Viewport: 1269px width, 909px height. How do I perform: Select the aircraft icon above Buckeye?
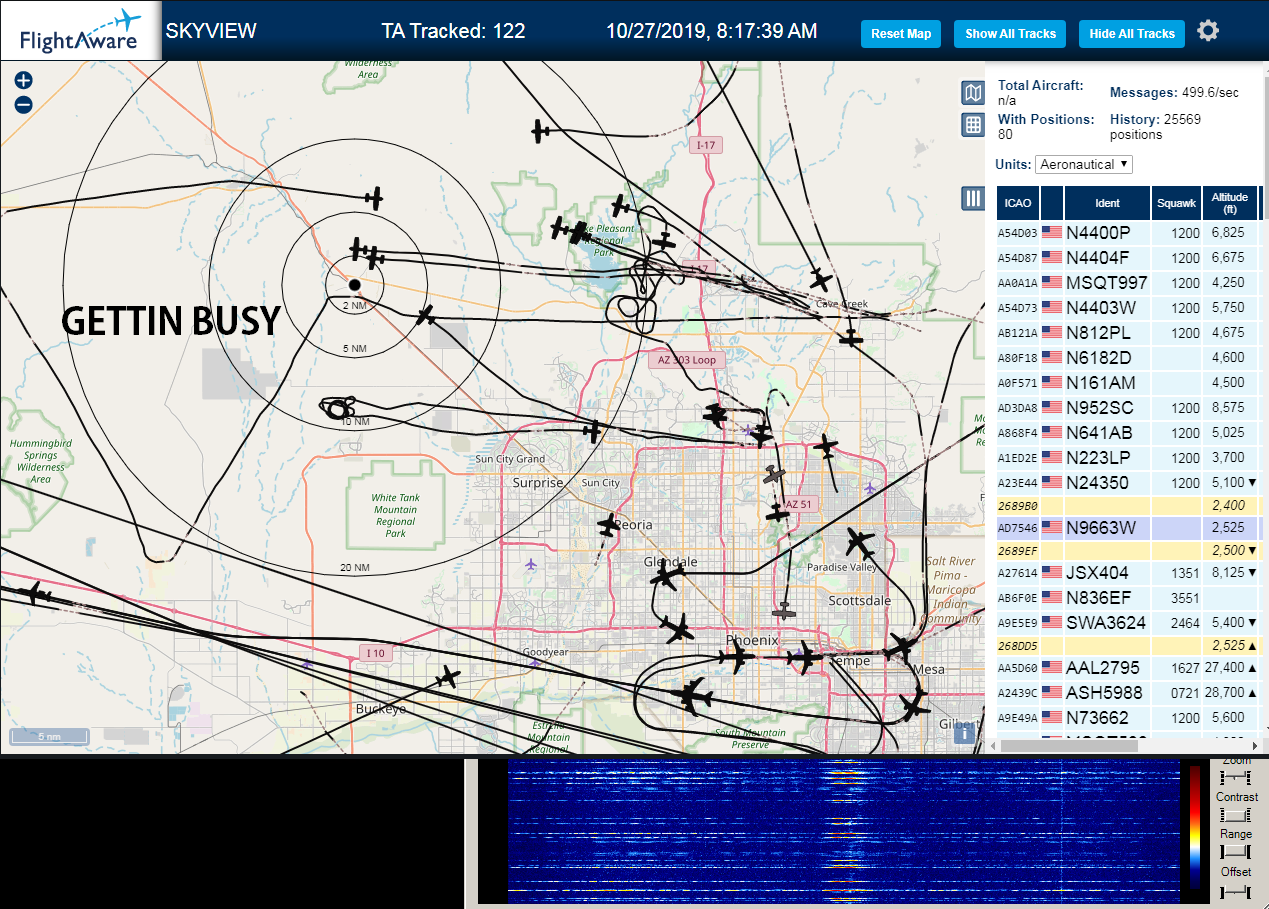click(x=447, y=679)
